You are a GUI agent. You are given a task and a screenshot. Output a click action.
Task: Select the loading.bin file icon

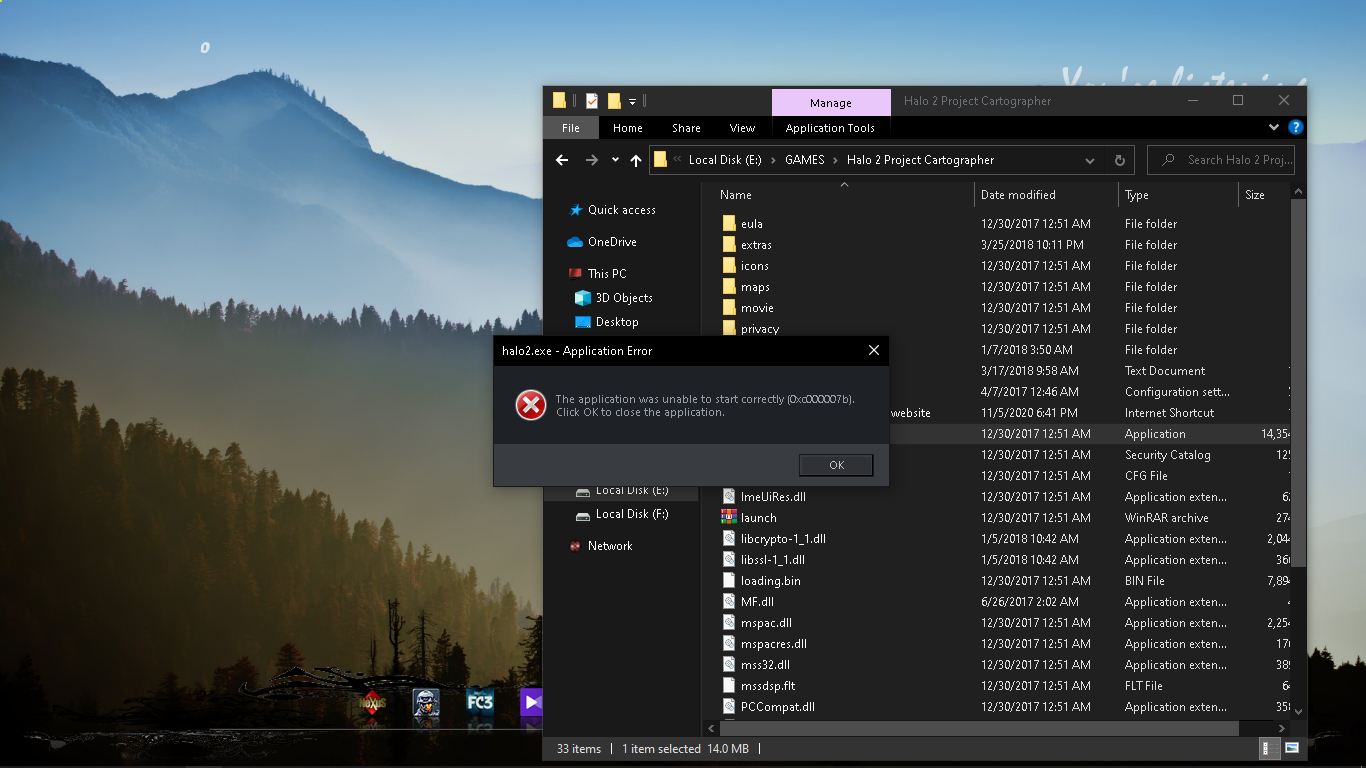(x=730, y=581)
